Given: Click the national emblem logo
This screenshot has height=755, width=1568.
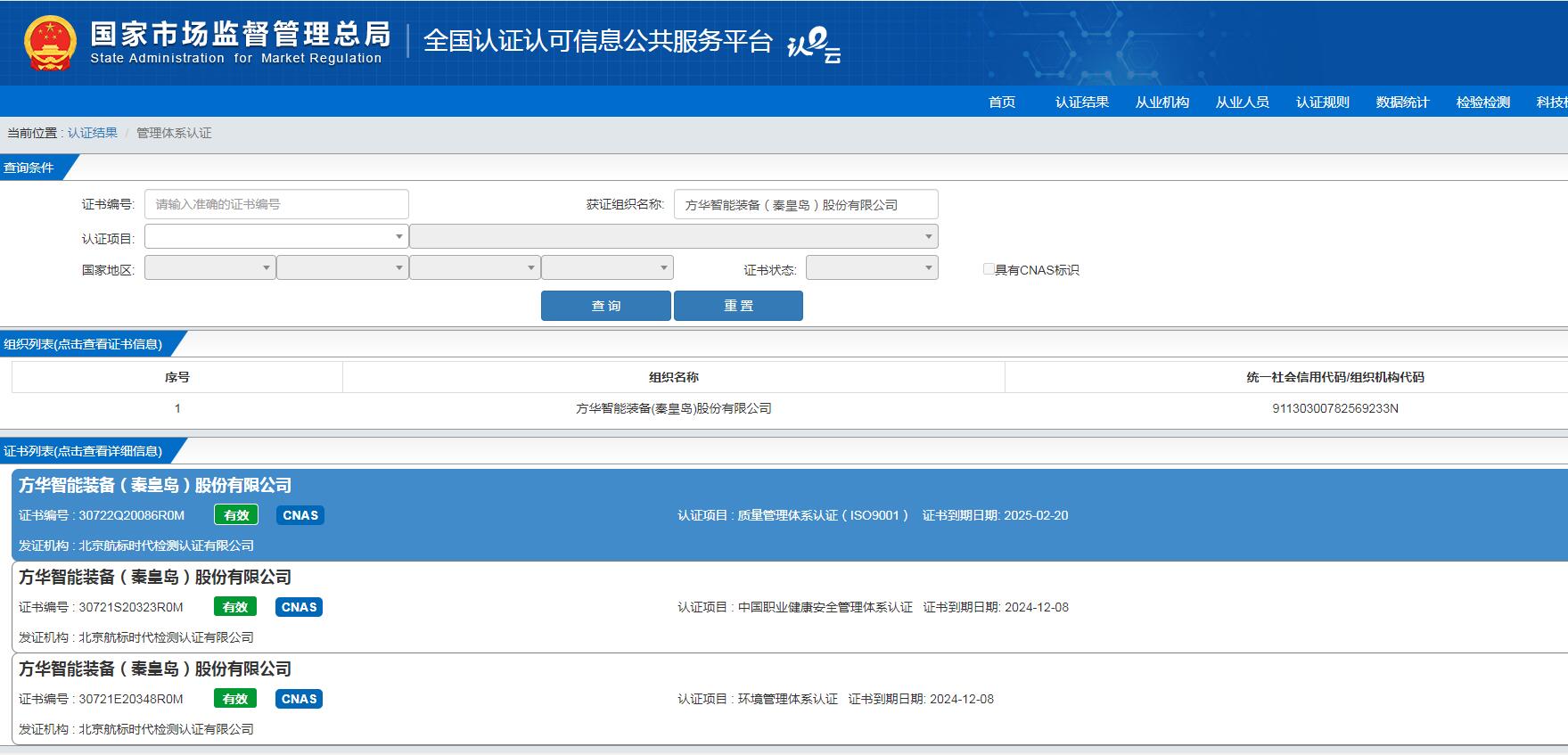Looking at the screenshot, I should [50, 43].
